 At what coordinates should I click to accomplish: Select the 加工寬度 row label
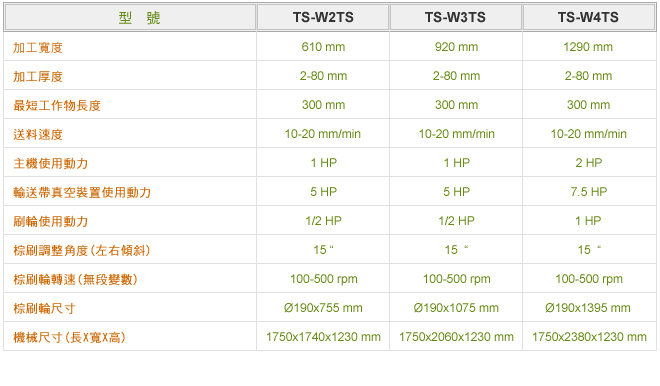coord(38,48)
